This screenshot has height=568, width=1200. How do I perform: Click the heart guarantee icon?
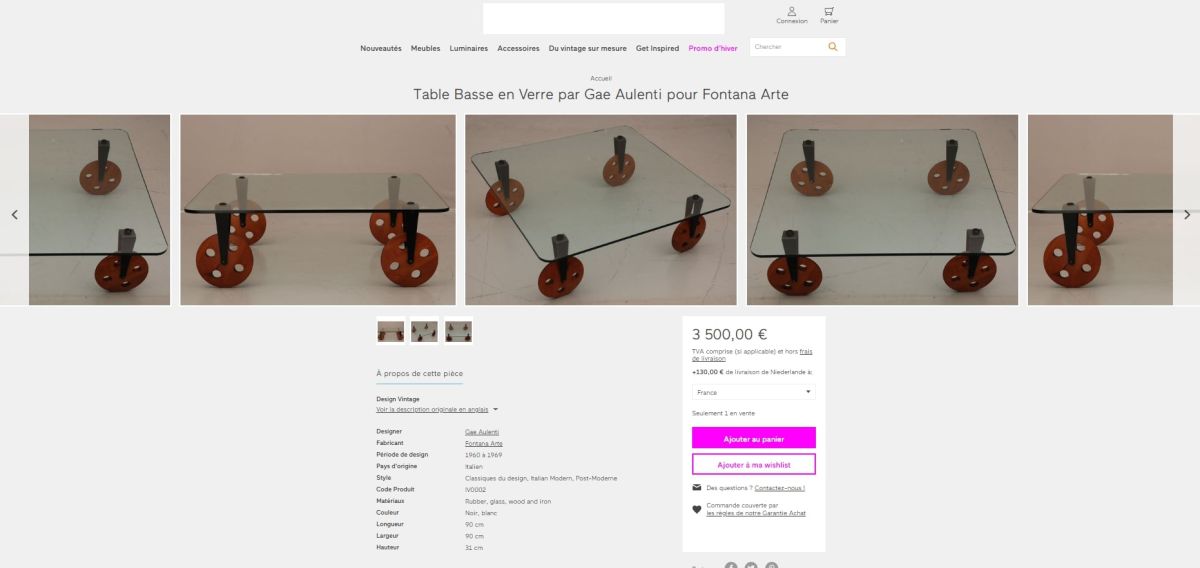[x=697, y=509]
